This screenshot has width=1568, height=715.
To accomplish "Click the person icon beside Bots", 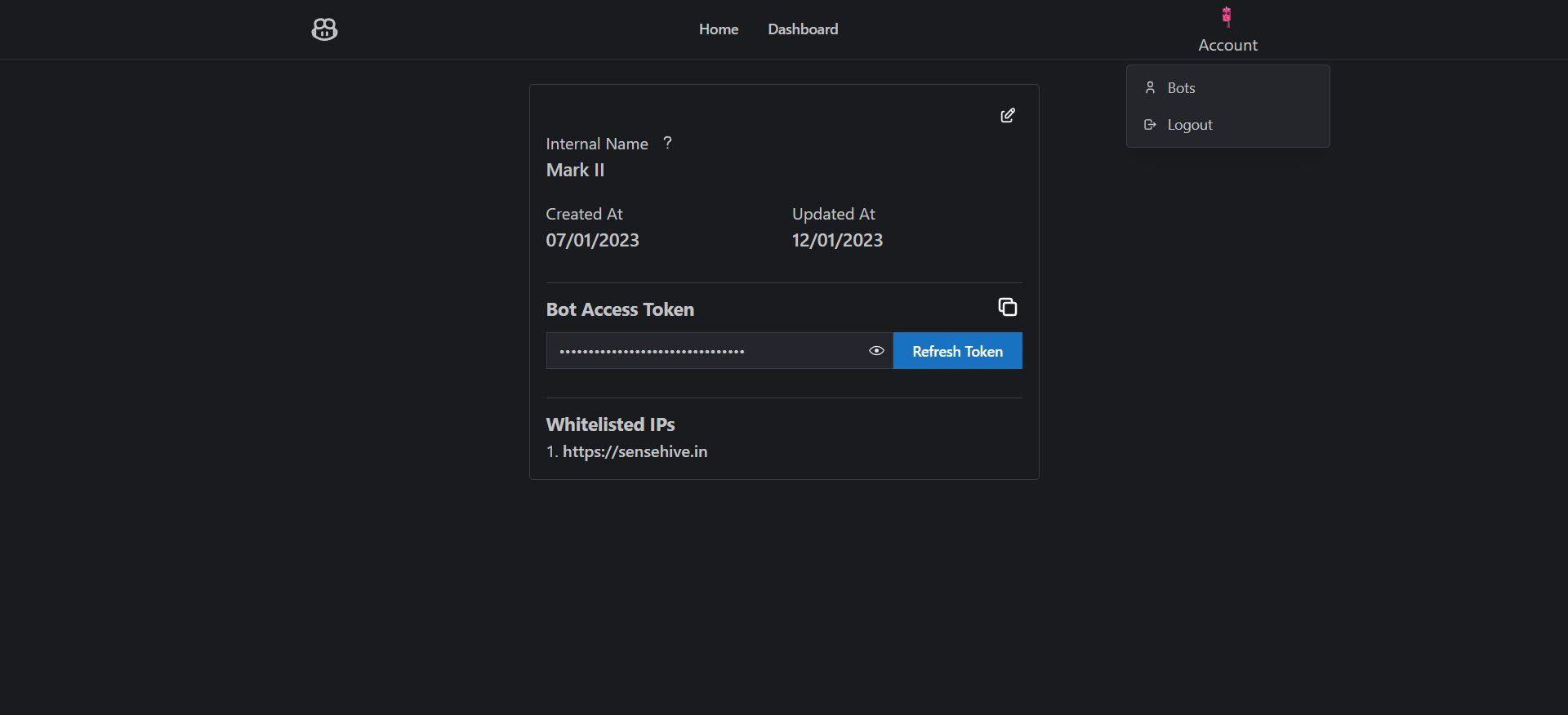I will [1150, 87].
